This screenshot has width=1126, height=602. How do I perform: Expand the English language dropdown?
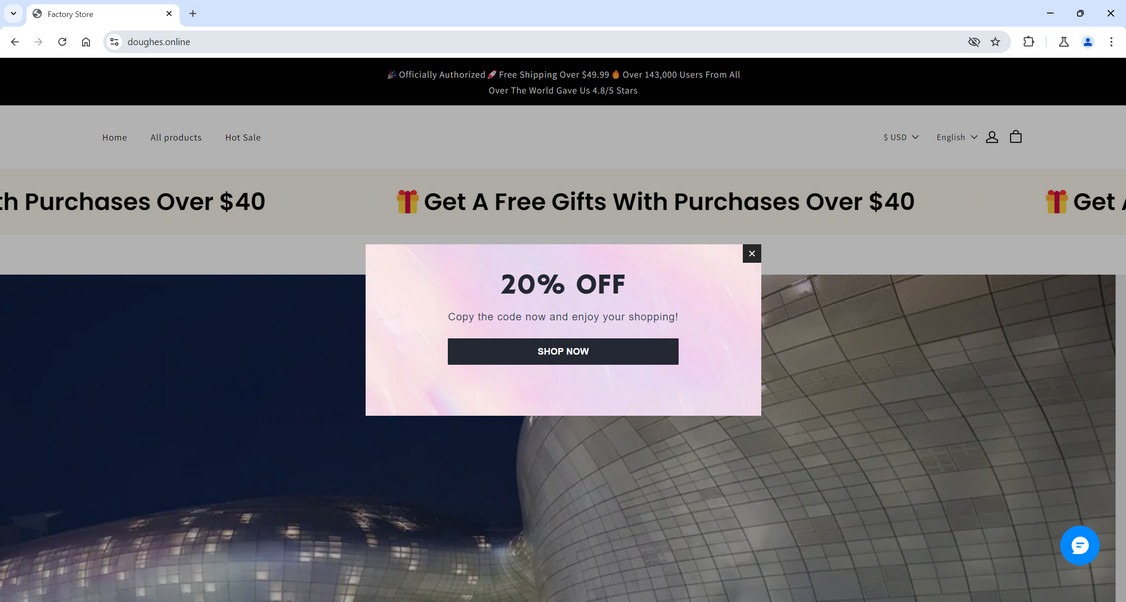pos(957,137)
